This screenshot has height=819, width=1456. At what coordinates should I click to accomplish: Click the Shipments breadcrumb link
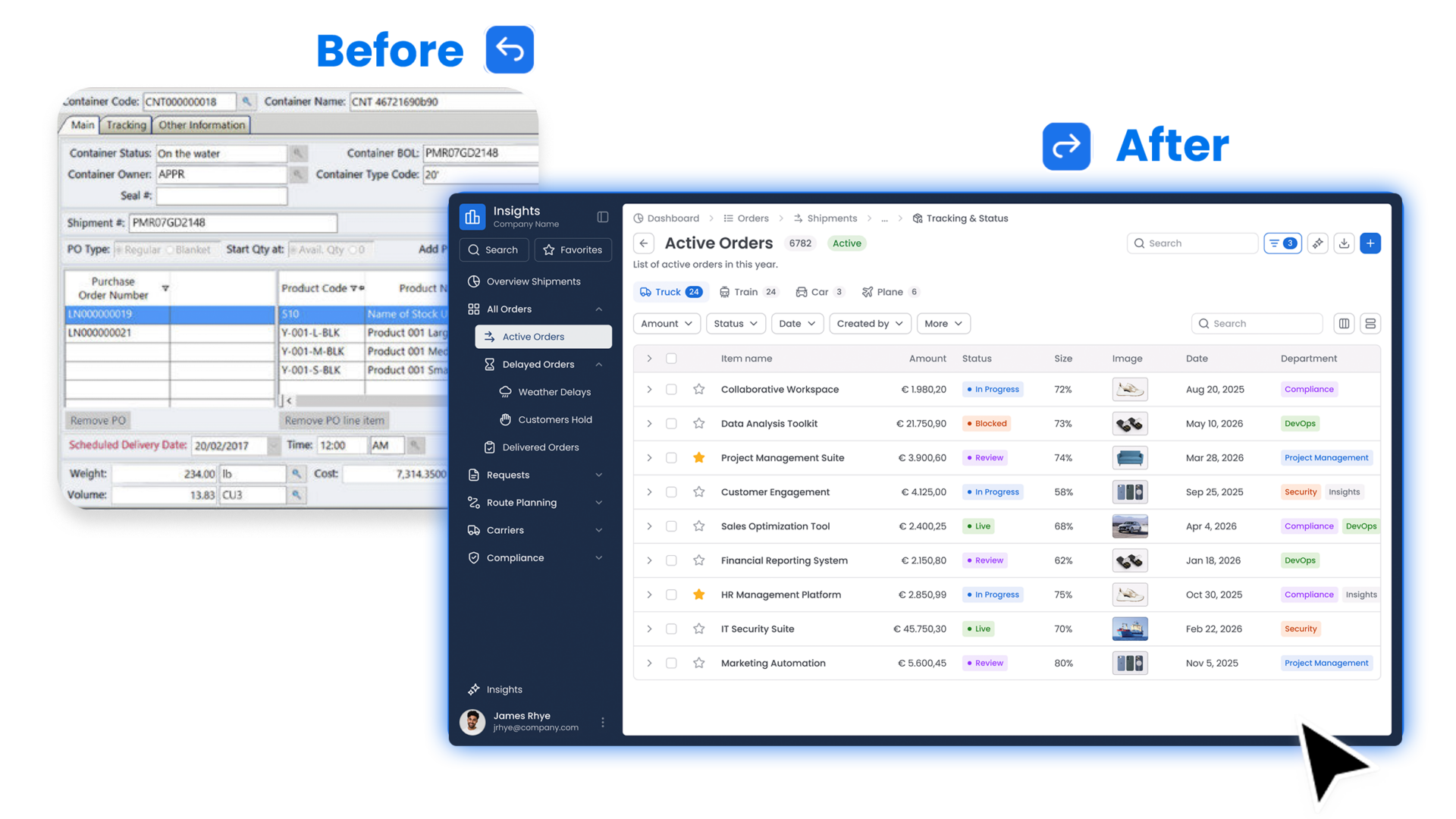click(x=831, y=218)
